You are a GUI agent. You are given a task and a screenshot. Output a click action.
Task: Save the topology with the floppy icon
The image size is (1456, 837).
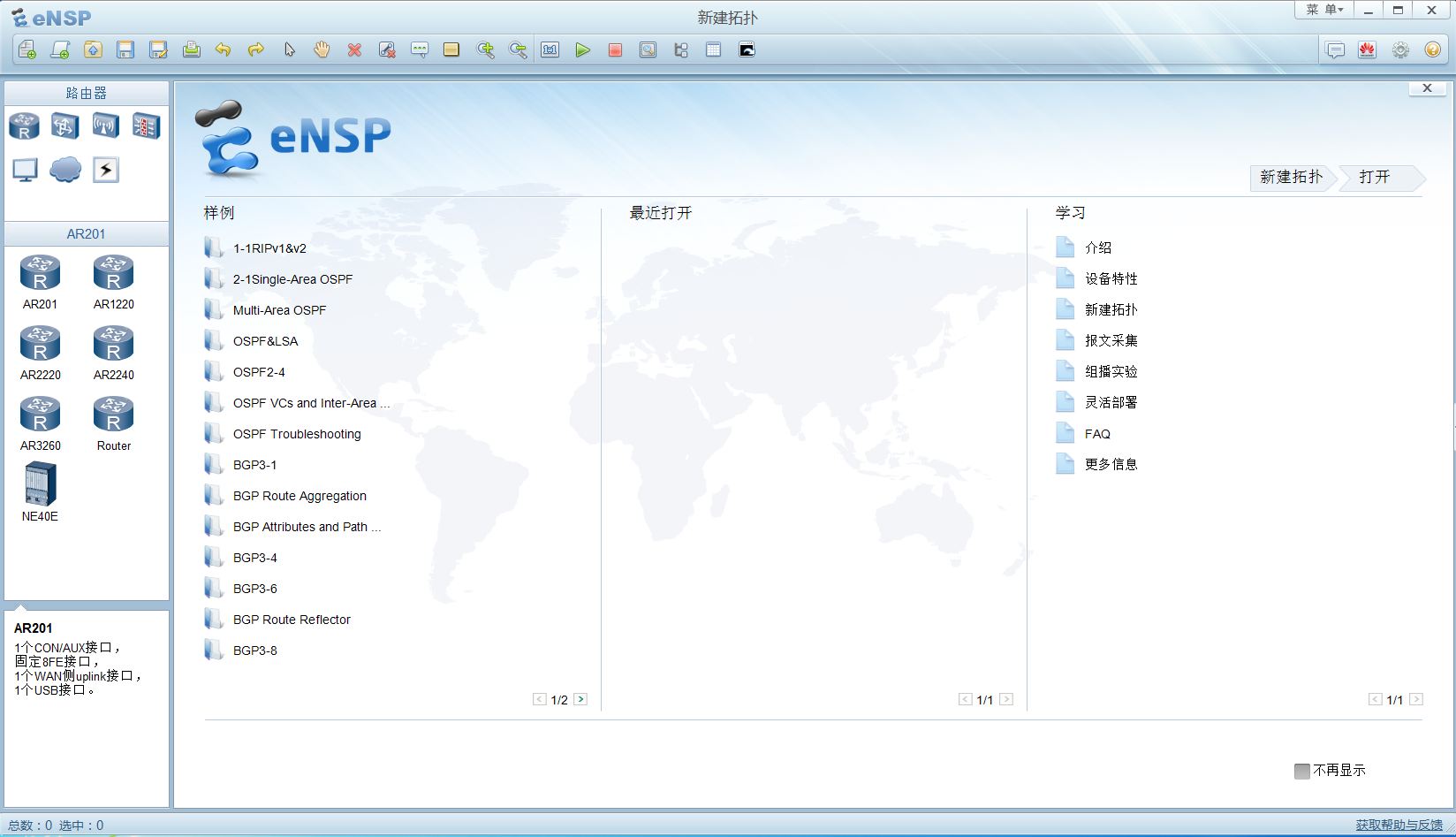point(125,50)
